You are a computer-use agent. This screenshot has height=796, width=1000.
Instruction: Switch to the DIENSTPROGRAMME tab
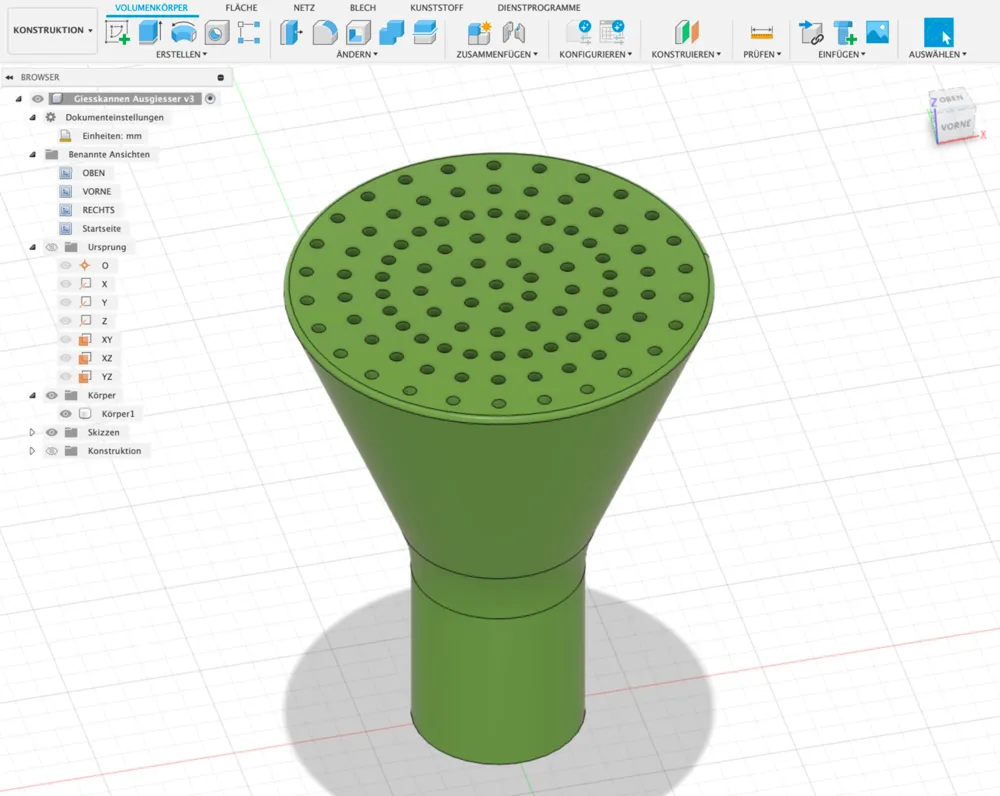[x=539, y=8]
